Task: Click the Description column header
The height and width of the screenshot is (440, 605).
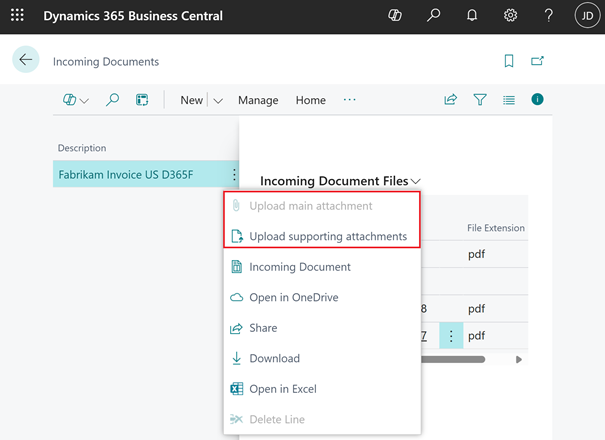Action: tap(82, 148)
